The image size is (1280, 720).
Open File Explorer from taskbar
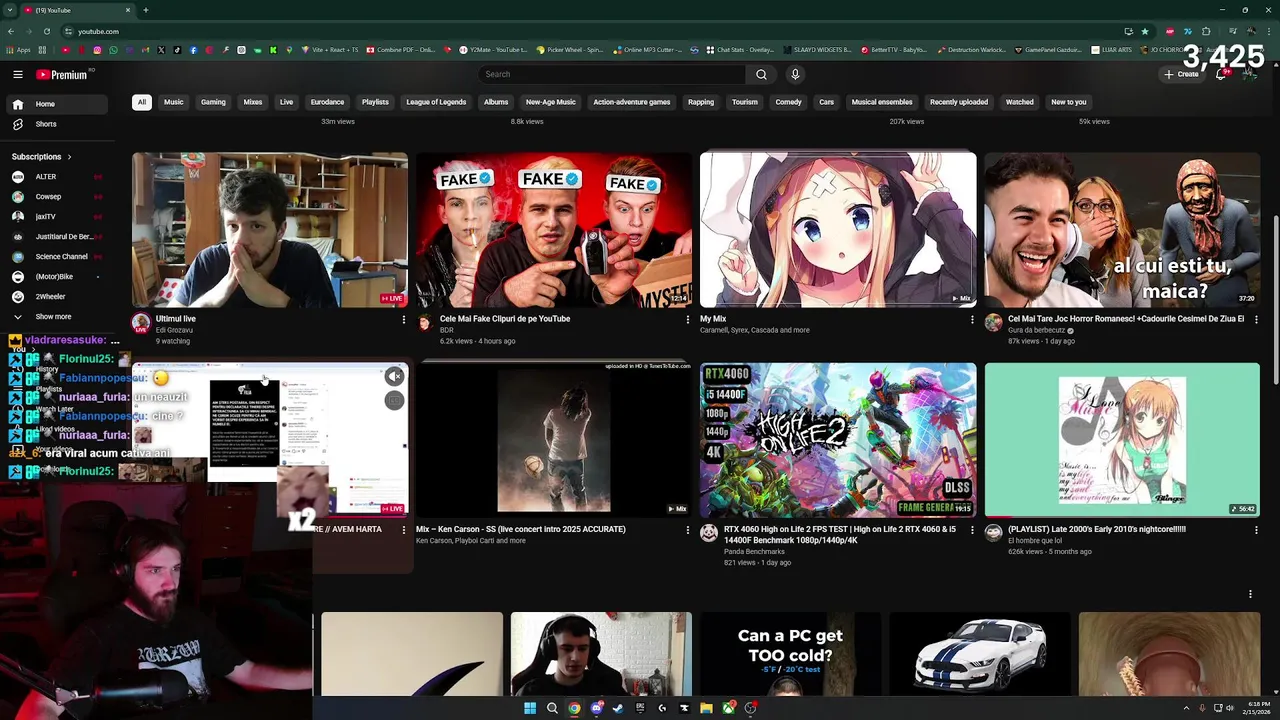[x=706, y=708]
